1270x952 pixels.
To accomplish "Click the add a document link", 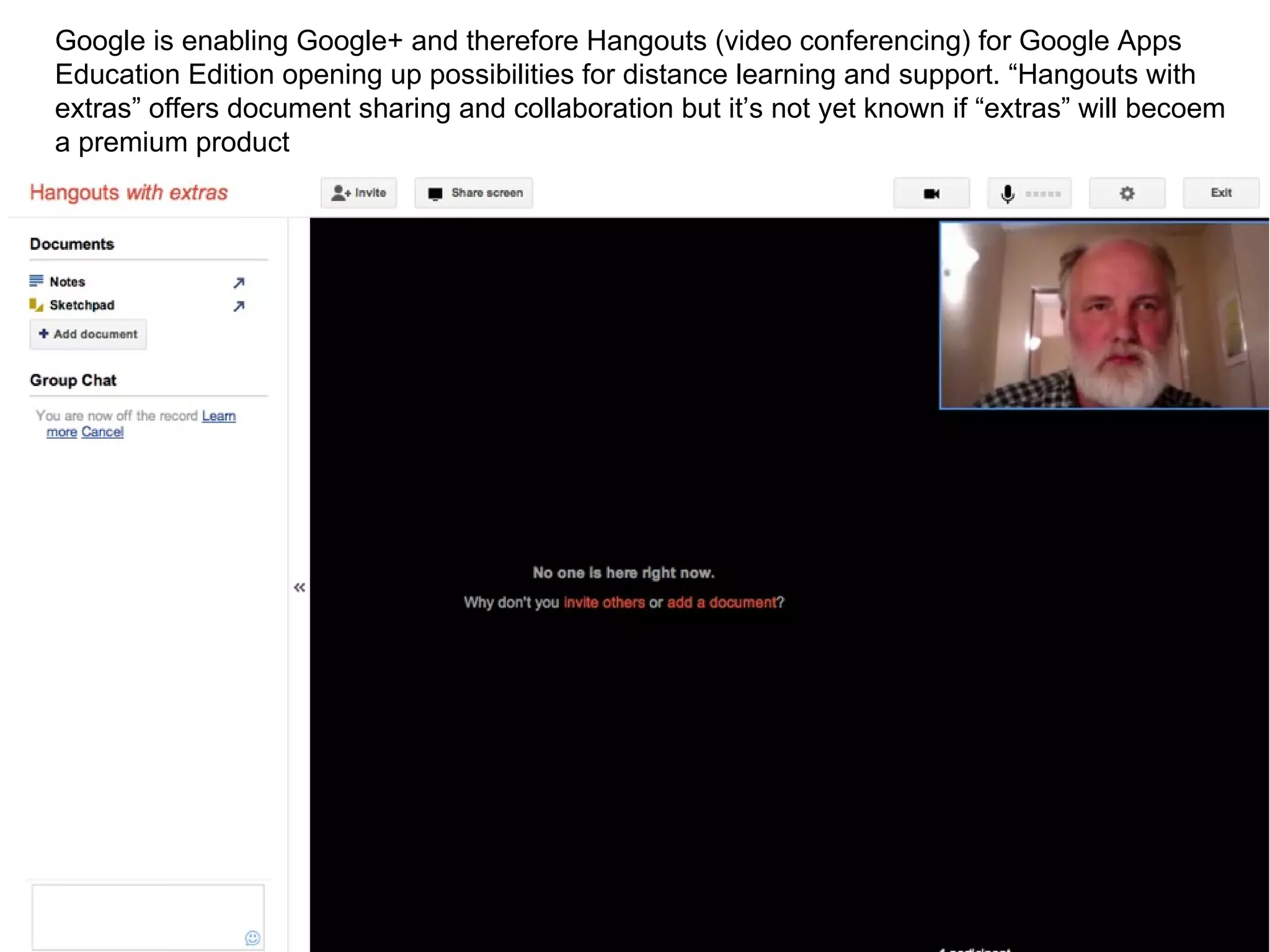I will coord(722,602).
